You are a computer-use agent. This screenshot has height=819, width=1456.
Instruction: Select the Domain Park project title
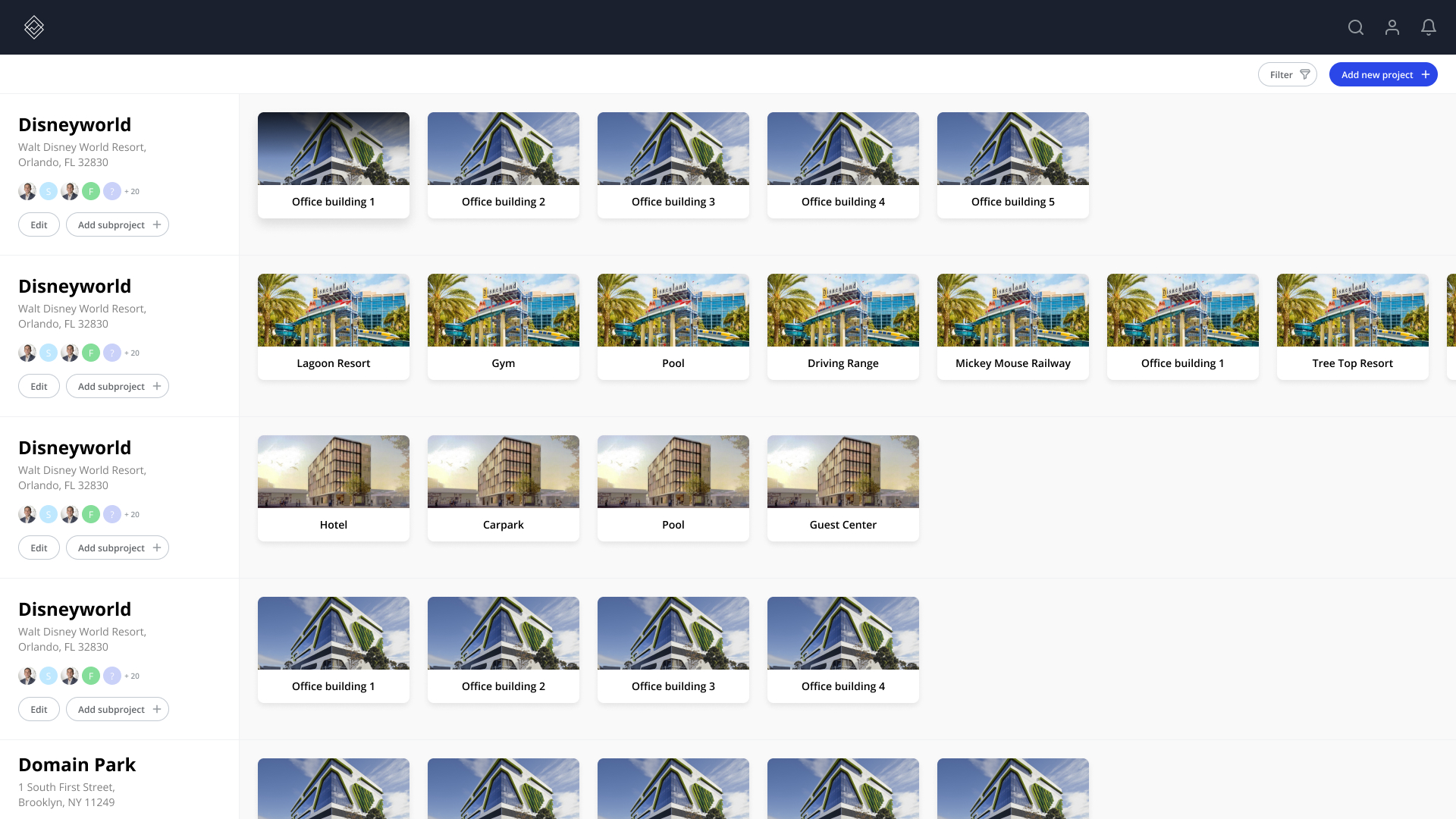[x=77, y=764]
